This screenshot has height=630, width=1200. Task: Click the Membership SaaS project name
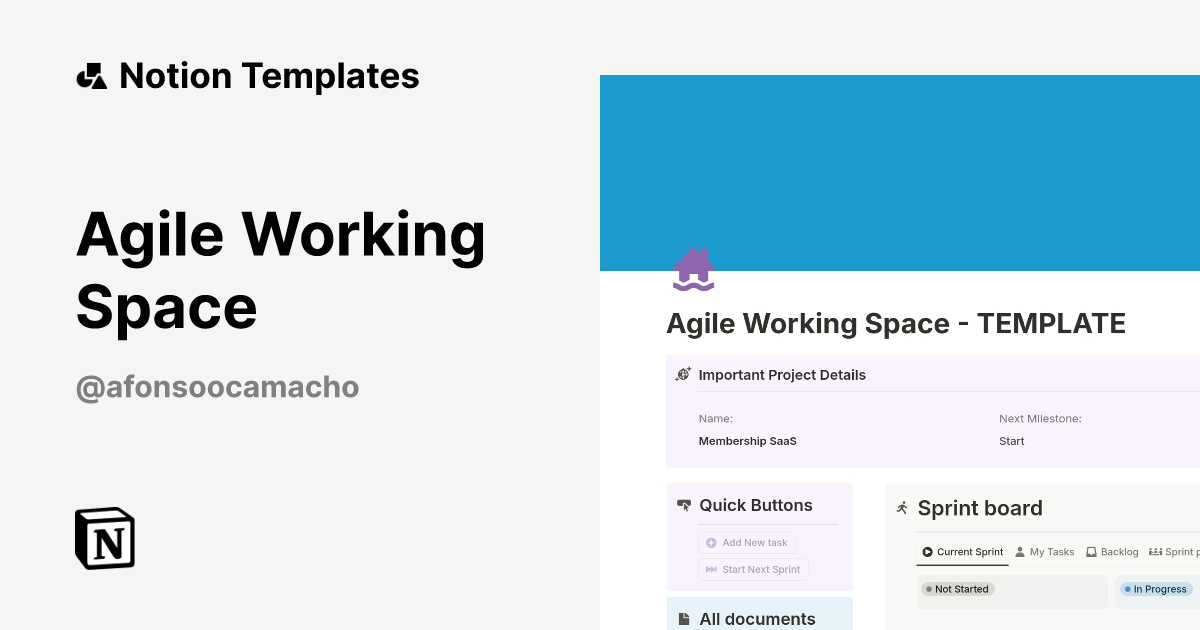pyautogui.click(x=747, y=440)
